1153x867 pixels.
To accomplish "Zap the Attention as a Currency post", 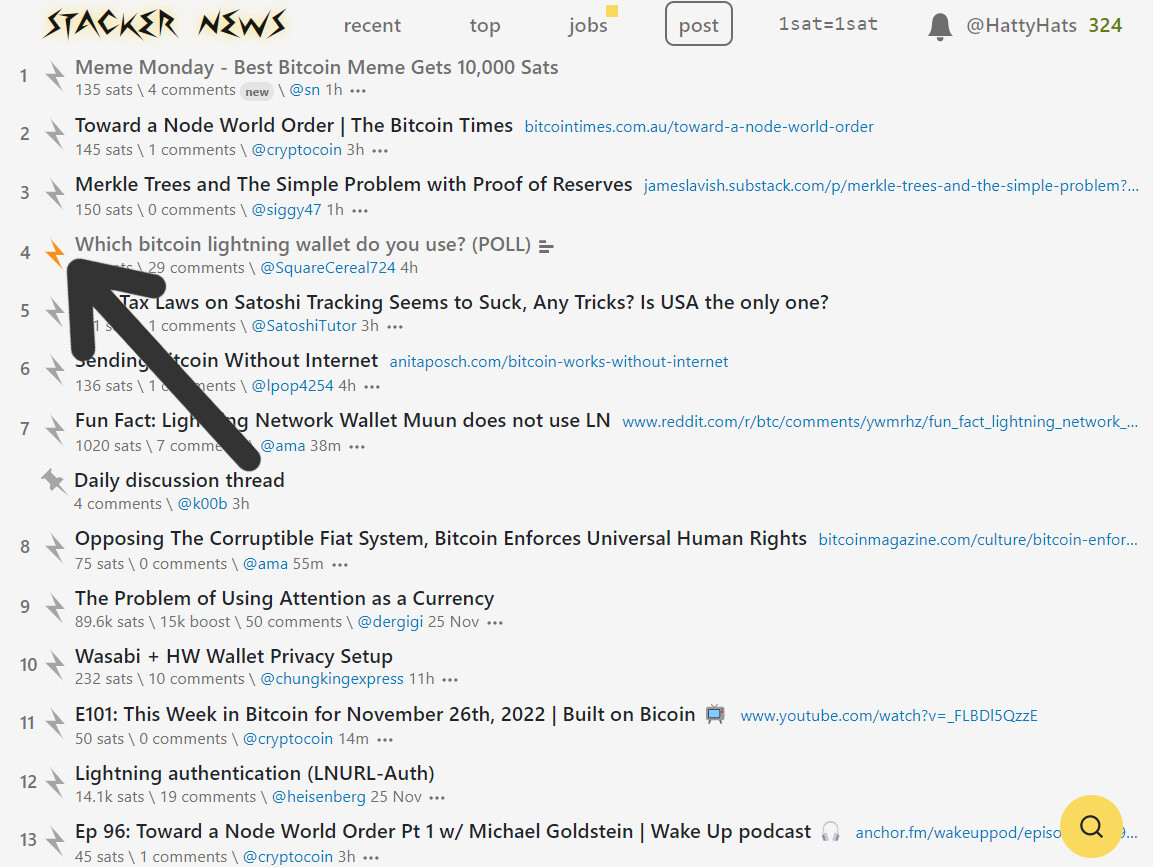I will [x=55, y=607].
